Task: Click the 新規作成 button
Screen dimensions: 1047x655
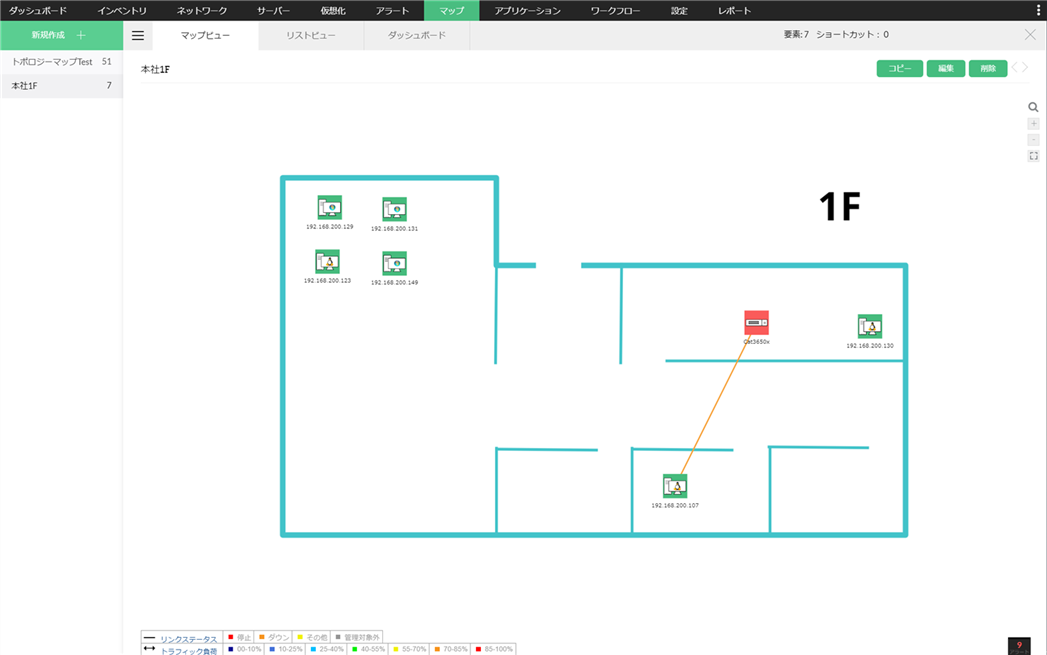Action: 61,35
